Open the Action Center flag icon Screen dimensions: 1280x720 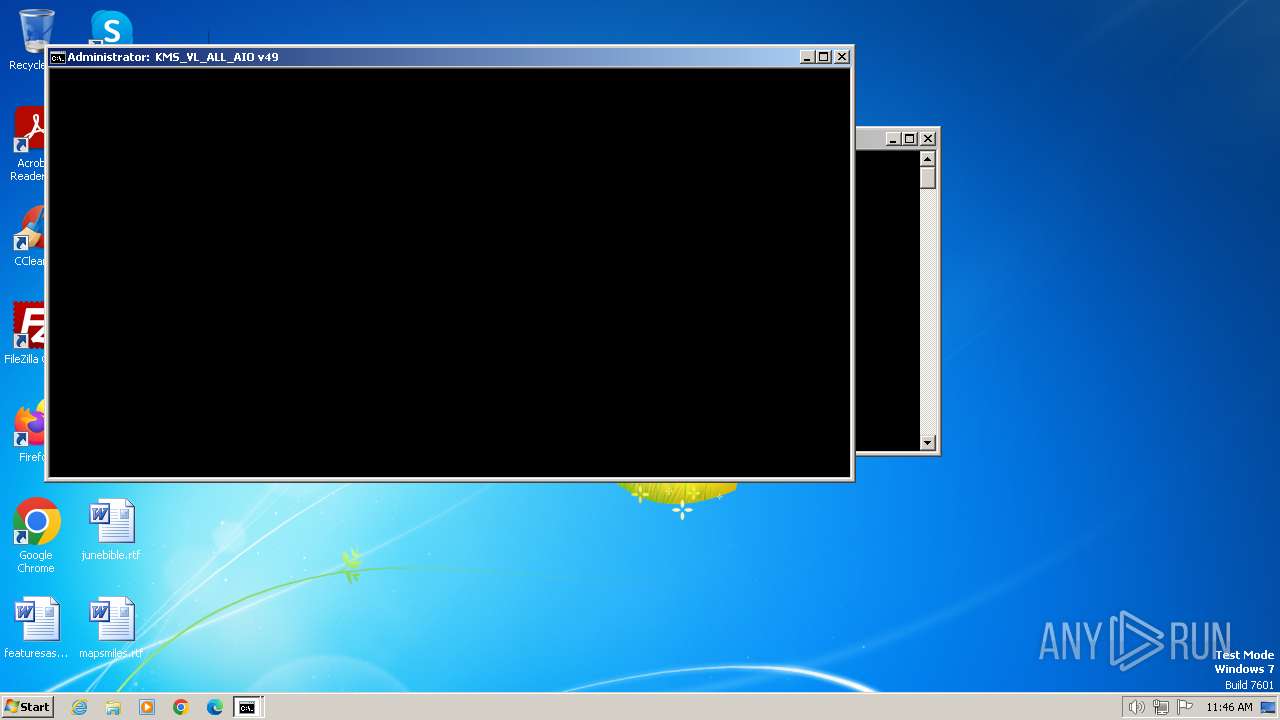[x=1185, y=707]
